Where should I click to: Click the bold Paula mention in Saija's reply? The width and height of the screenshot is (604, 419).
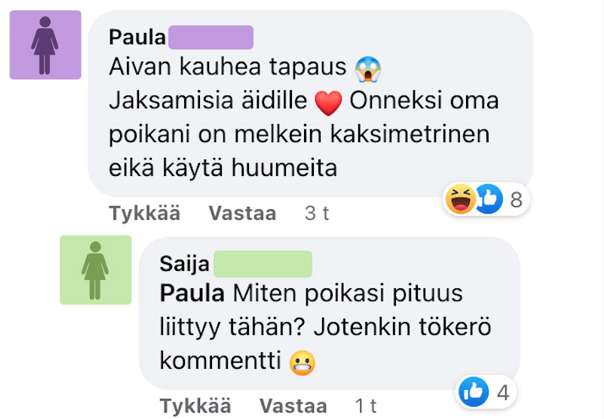pos(192,296)
